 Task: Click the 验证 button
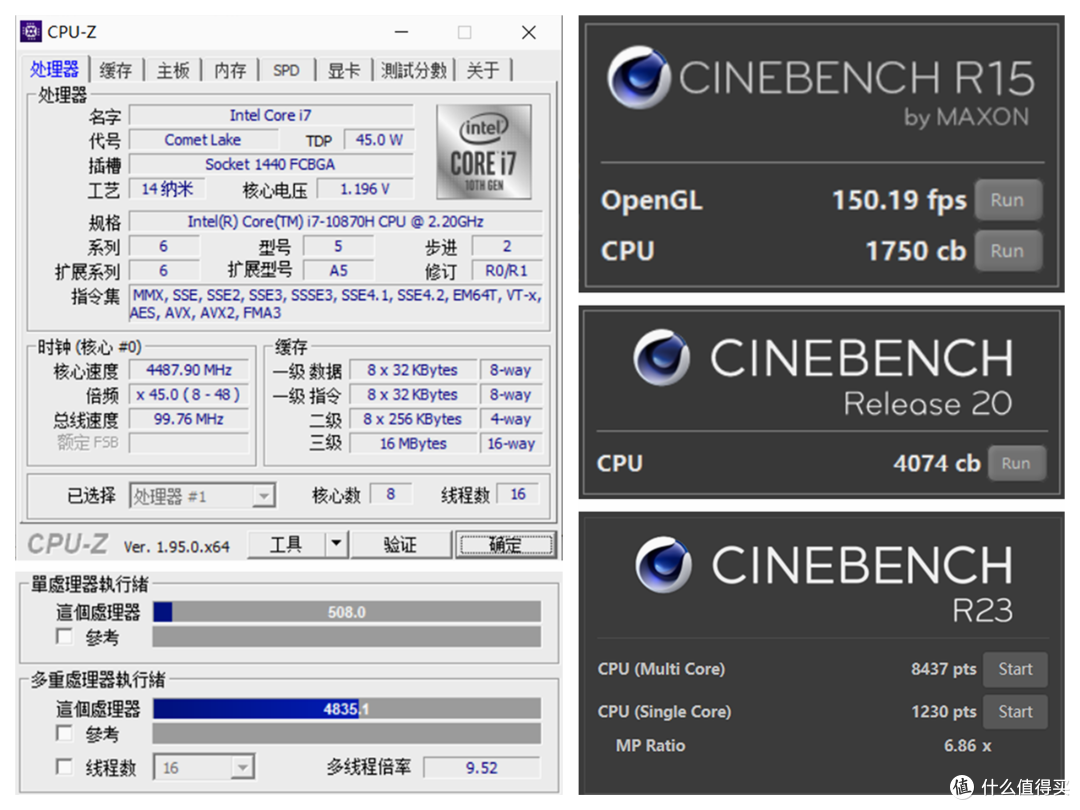click(400, 545)
